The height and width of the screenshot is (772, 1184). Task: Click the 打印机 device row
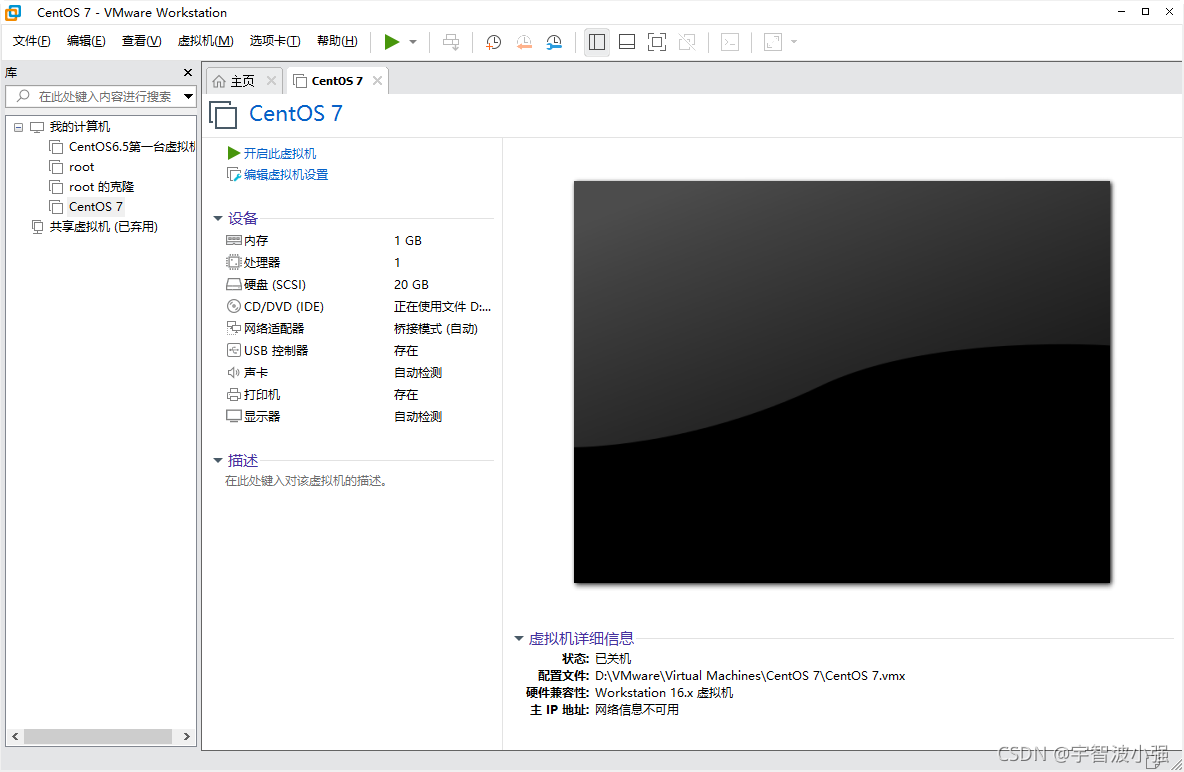[x=359, y=394]
